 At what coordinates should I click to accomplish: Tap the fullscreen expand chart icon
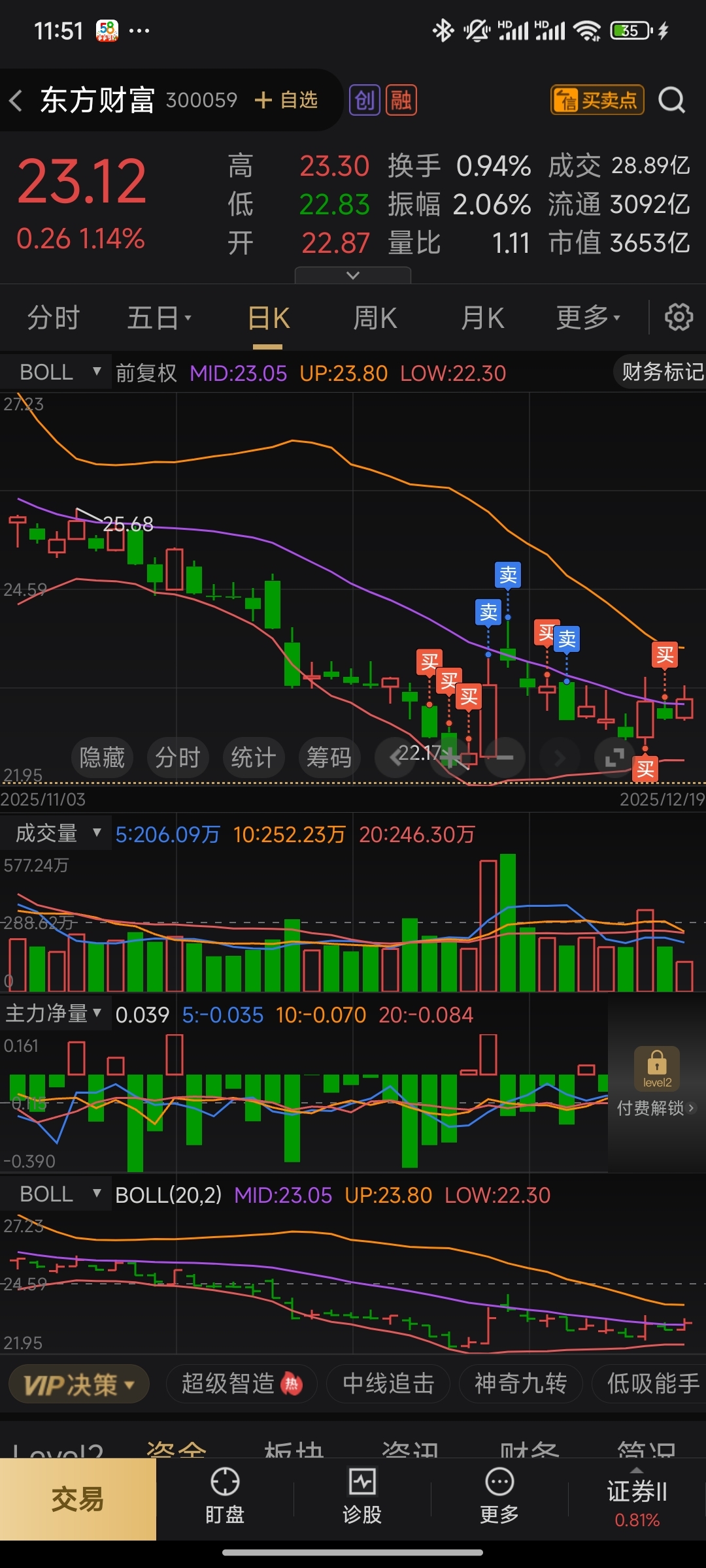tap(614, 758)
